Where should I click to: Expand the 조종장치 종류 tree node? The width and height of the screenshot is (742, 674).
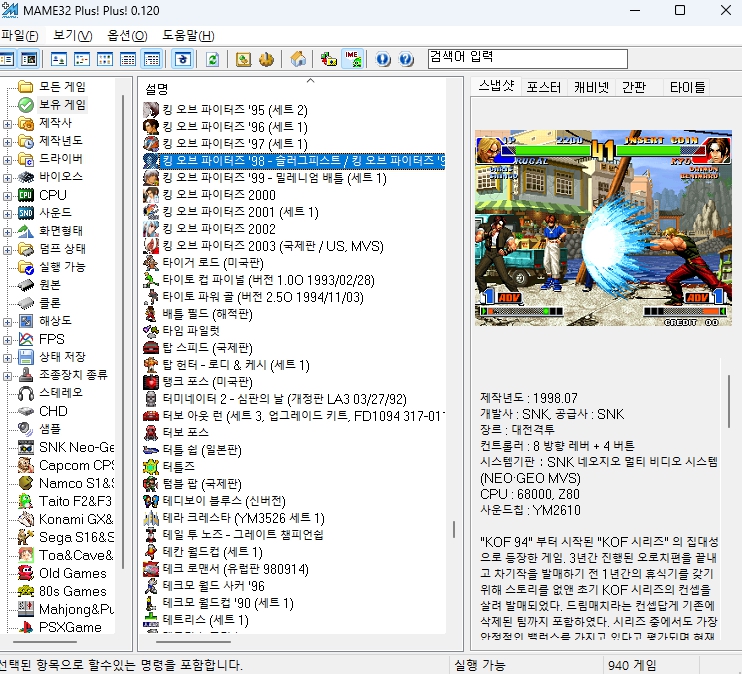click(x=7, y=376)
